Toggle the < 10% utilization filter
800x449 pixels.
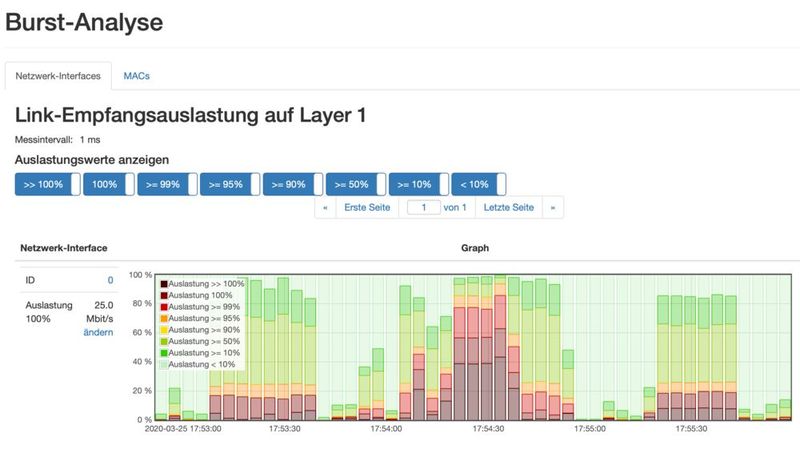pyautogui.click(x=479, y=184)
